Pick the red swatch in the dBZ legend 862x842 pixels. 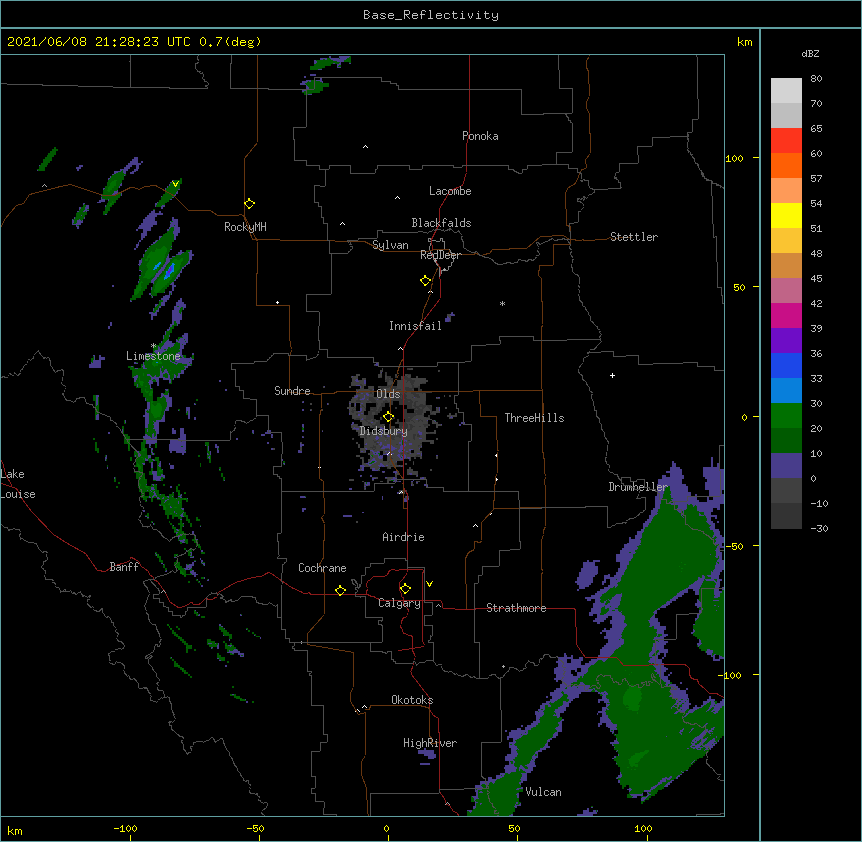pyautogui.click(x=786, y=140)
